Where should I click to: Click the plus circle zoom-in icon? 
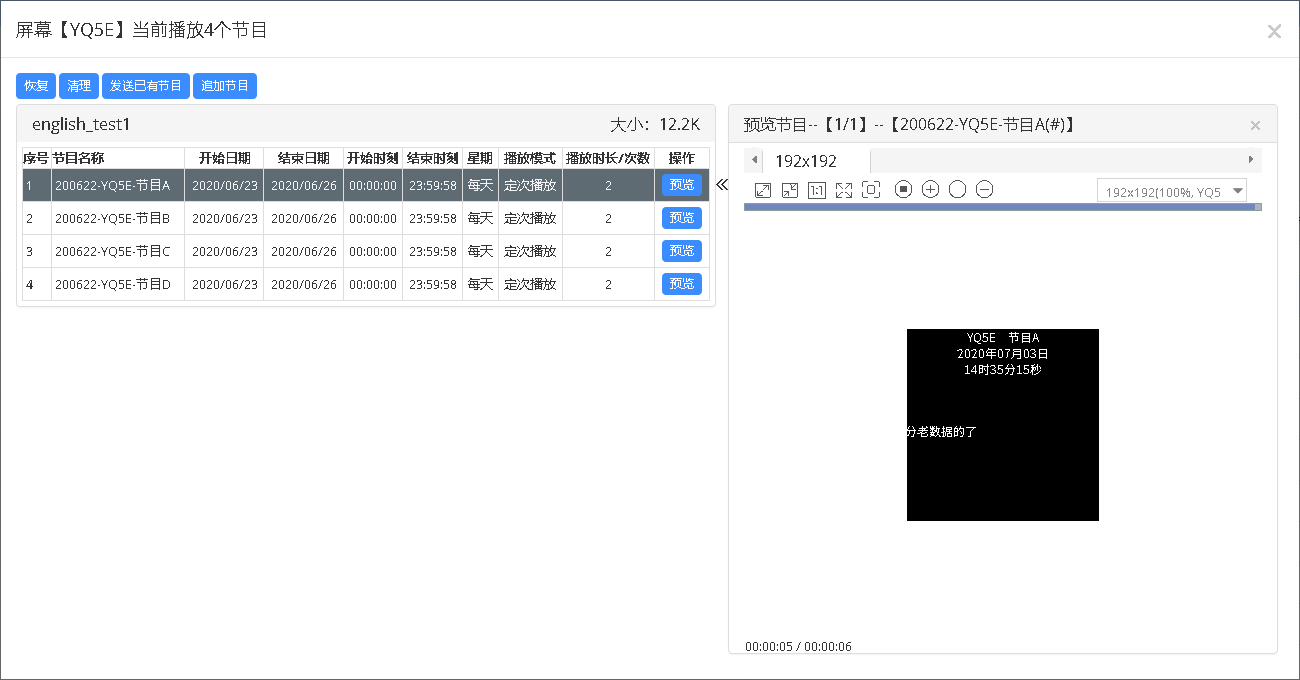tap(931, 189)
